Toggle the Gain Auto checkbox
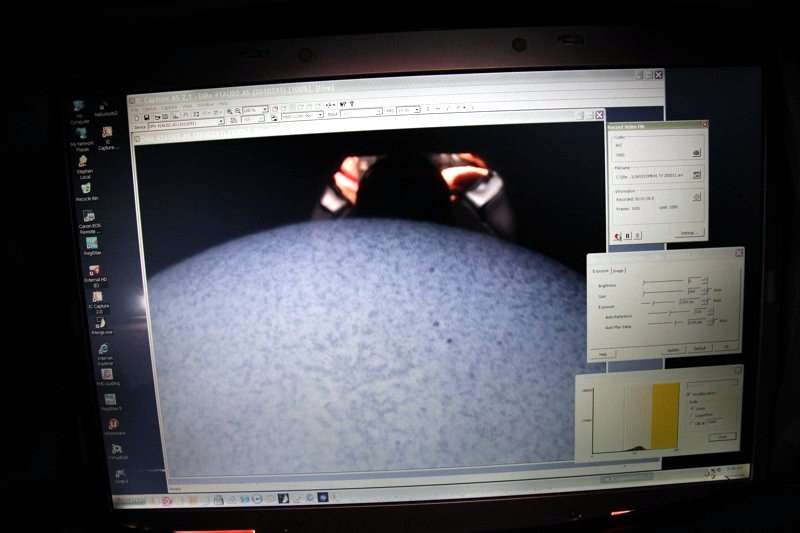 pyautogui.click(x=710, y=290)
